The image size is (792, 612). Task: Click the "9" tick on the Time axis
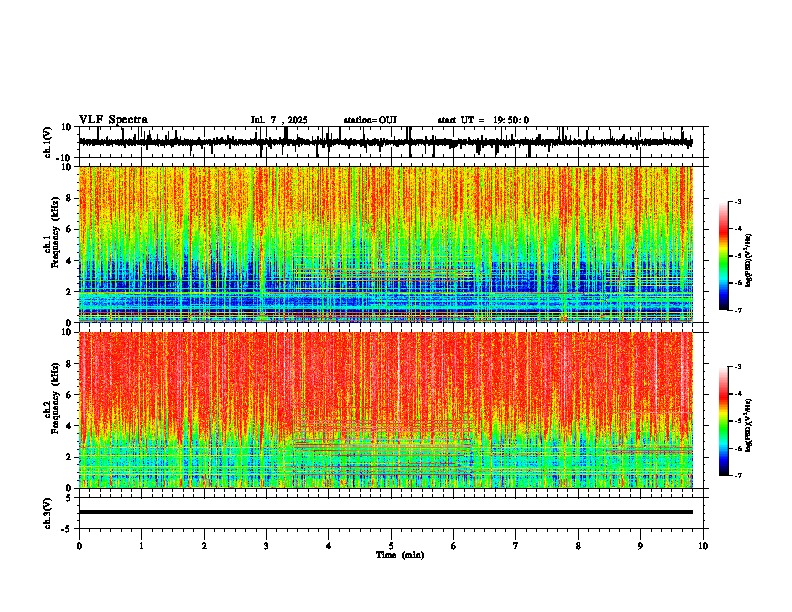click(x=640, y=546)
